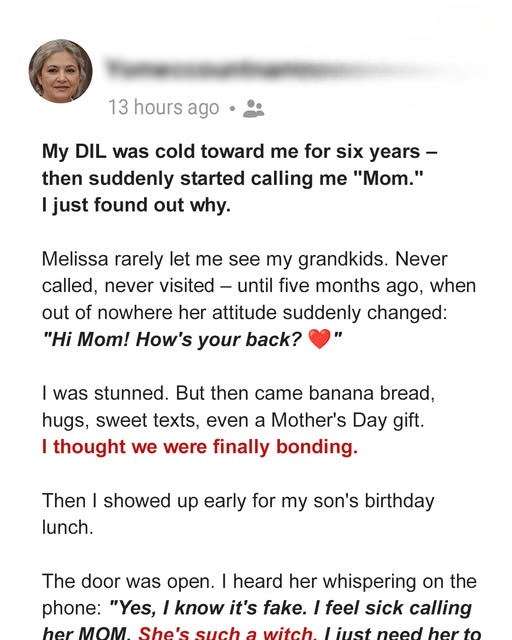This screenshot has height=640, width=512.
Task: Click italic quote "Yes, I know it's fake."
Action: point(209,608)
